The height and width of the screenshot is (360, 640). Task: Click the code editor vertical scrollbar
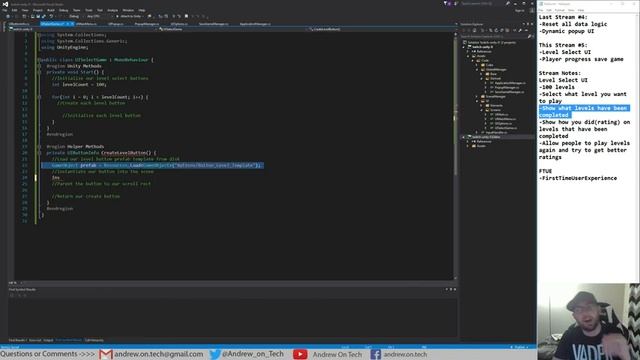(x=456, y=155)
